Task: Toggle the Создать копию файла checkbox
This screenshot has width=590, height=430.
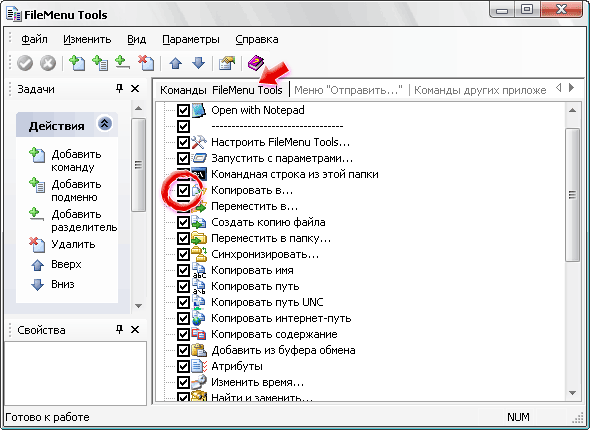Action: pos(183,222)
